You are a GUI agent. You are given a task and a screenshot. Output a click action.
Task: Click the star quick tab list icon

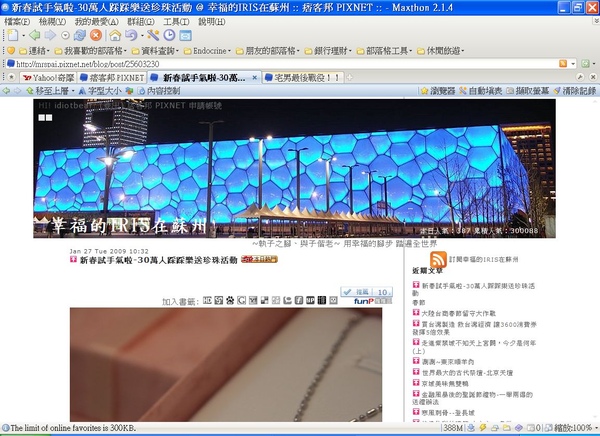(x=11, y=77)
